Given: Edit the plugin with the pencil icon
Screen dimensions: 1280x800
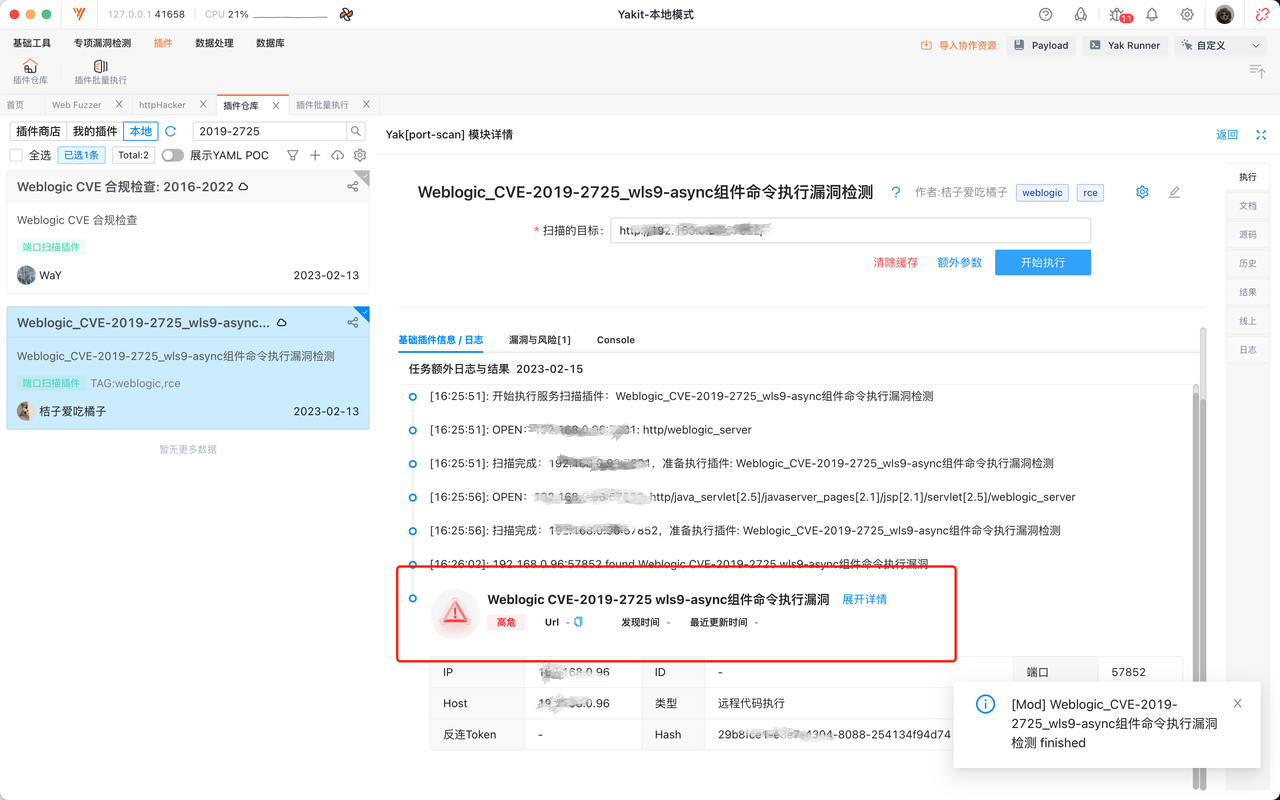Looking at the screenshot, I should 1175,192.
